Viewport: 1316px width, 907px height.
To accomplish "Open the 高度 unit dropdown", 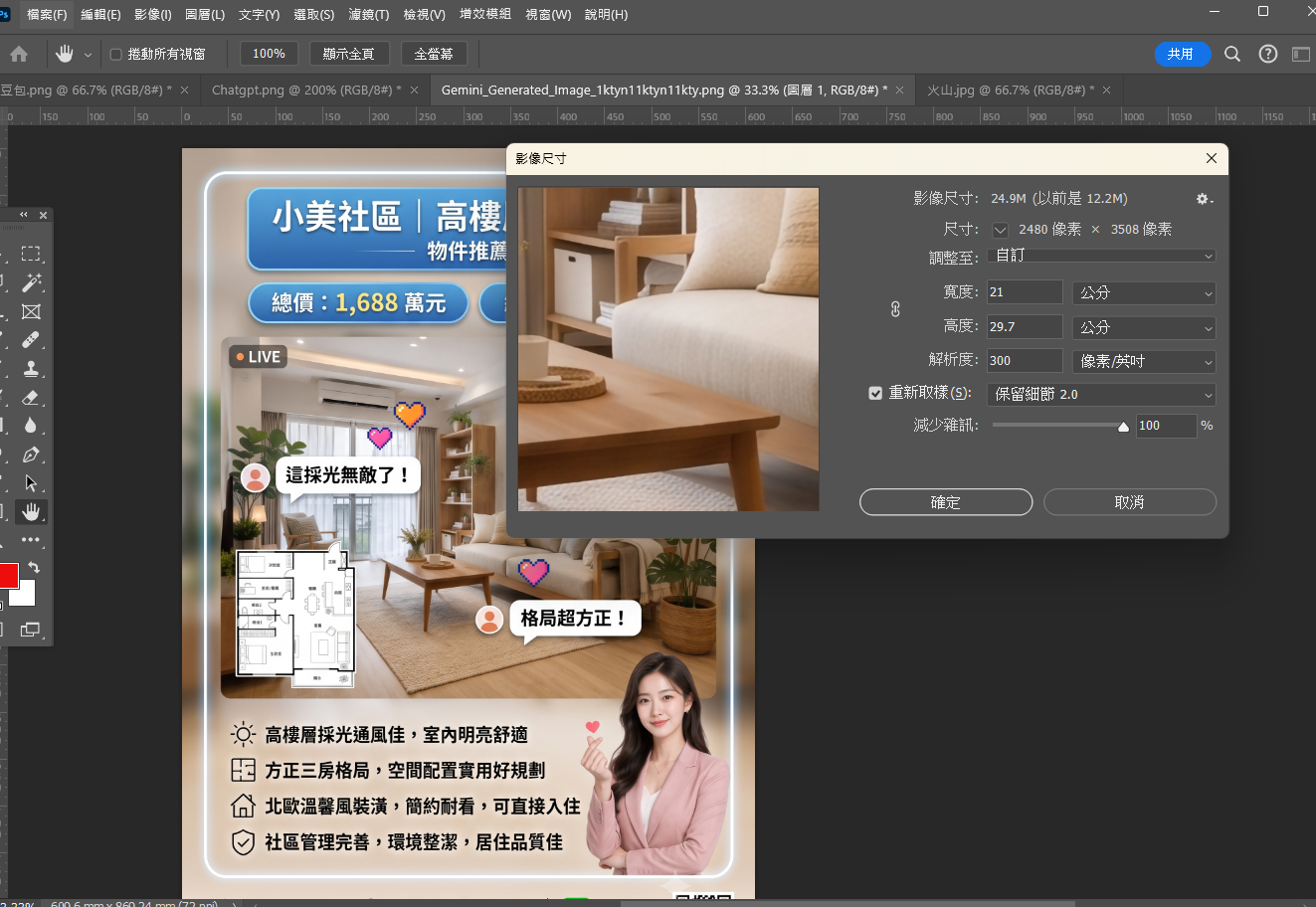I will click(x=1144, y=327).
